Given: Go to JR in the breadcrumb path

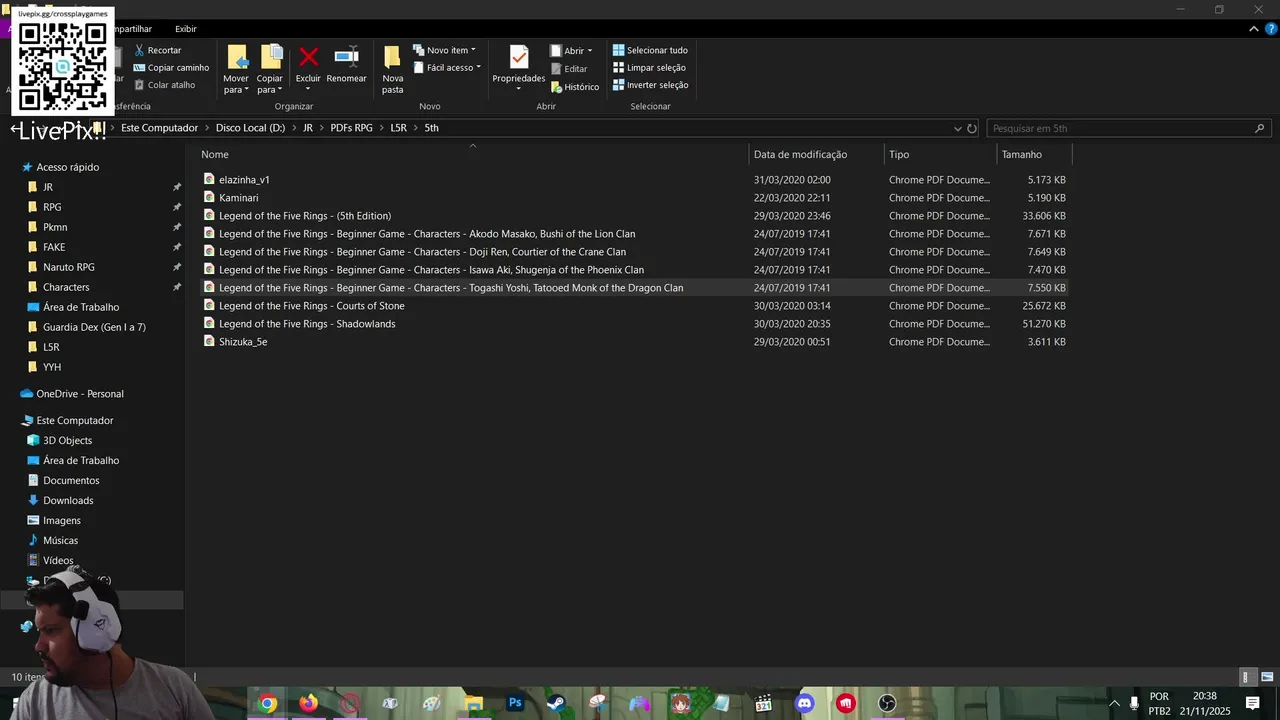Looking at the screenshot, I should pos(308,128).
